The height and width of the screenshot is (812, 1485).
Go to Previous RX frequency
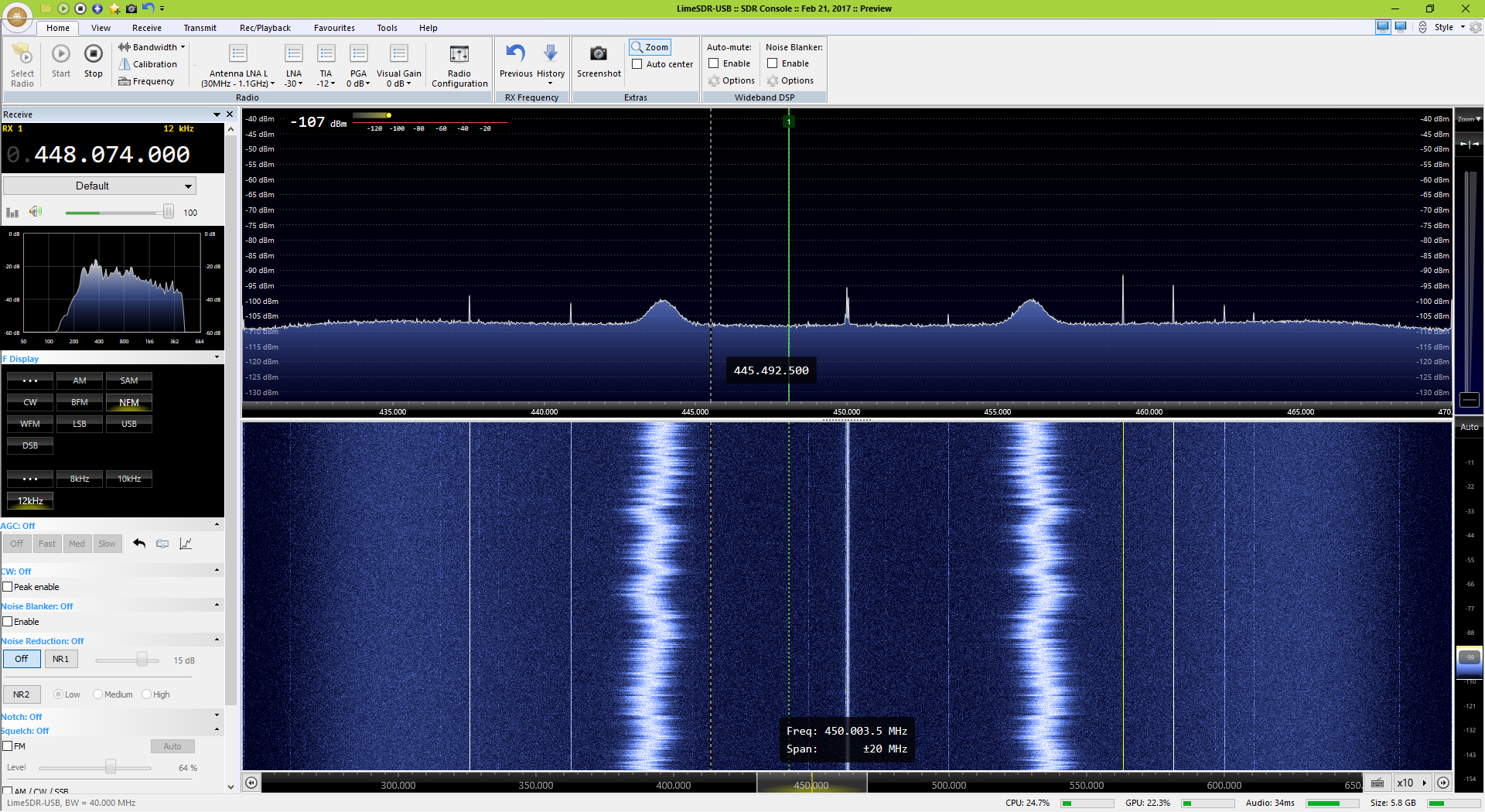point(515,54)
